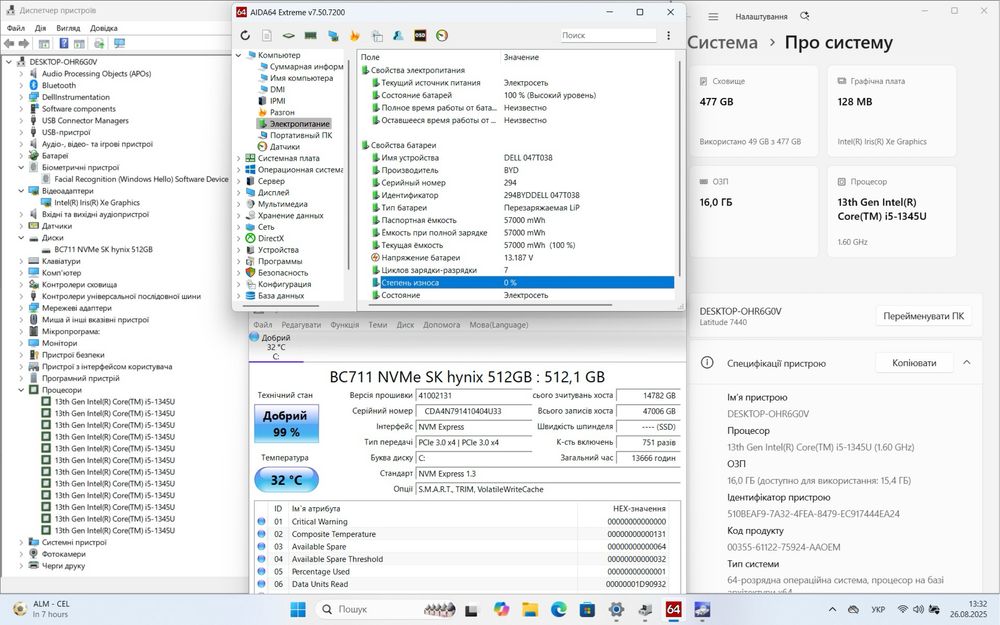Click the AIDA64 user profile toolbar icon
This screenshot has width=1000, height=625.
click(x=398, y=36)
